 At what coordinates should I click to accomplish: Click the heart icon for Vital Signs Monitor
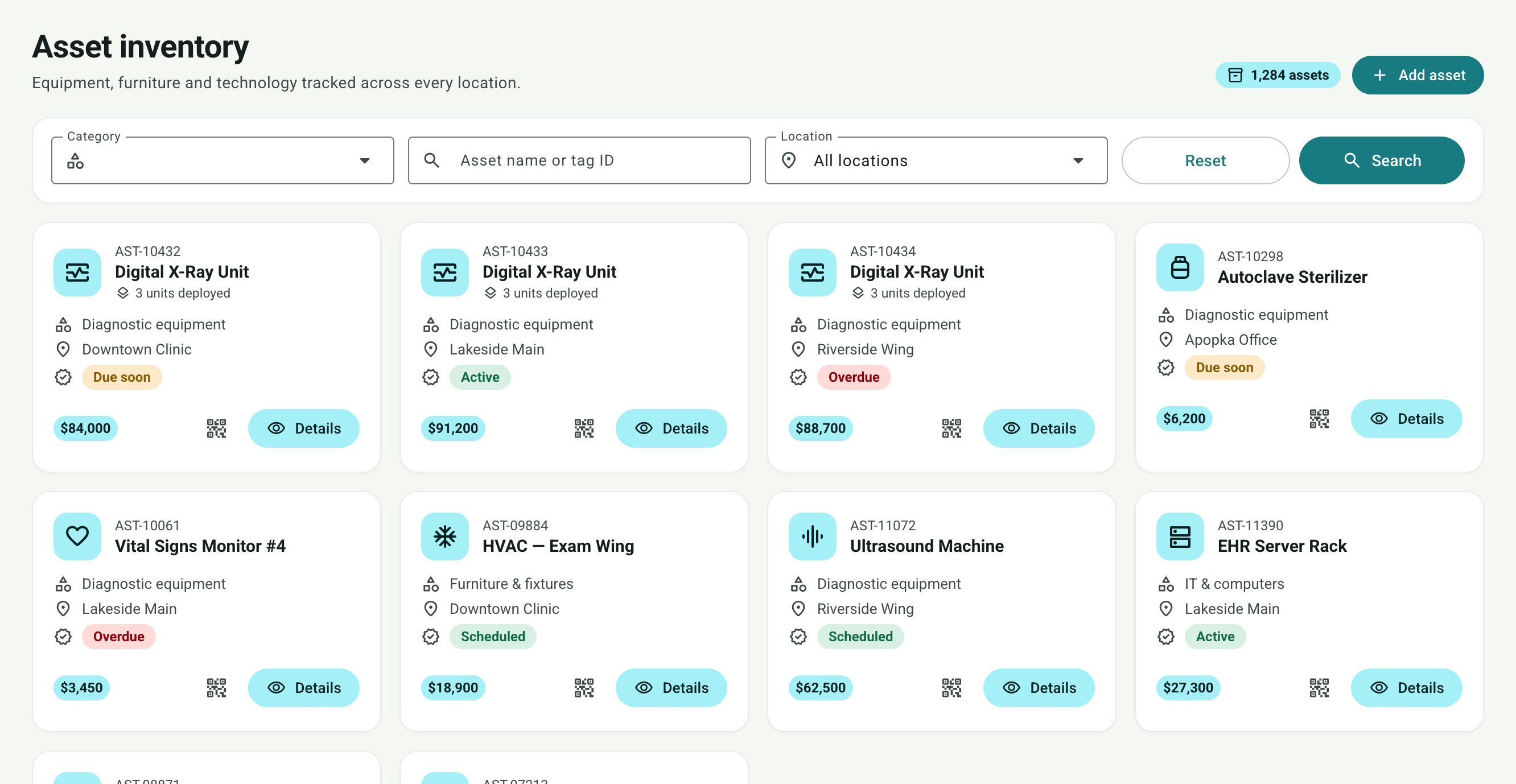click(77, 536)
